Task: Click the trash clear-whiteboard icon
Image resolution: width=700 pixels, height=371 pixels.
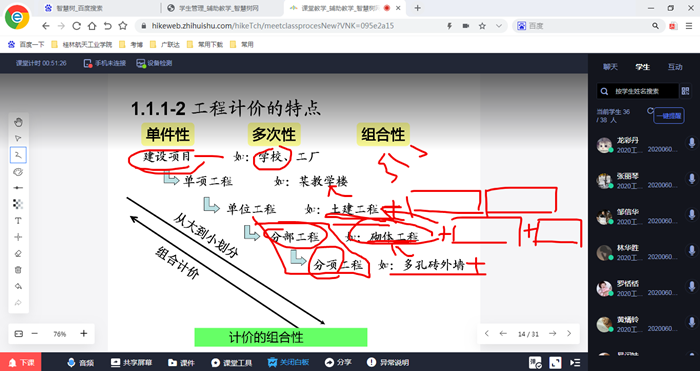Action: tap(18, 270)
